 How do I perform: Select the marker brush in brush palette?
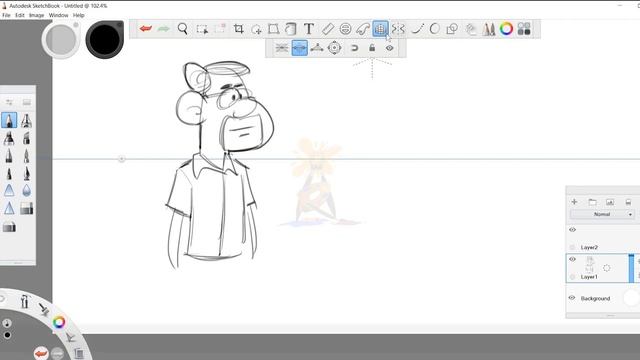tap(9, 138)
